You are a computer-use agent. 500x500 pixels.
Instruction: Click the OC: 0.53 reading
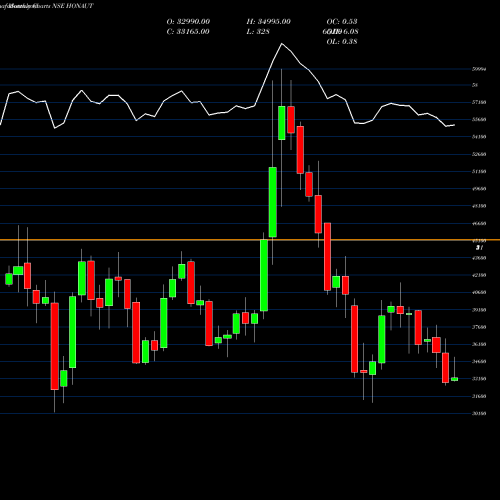point(342,22)
